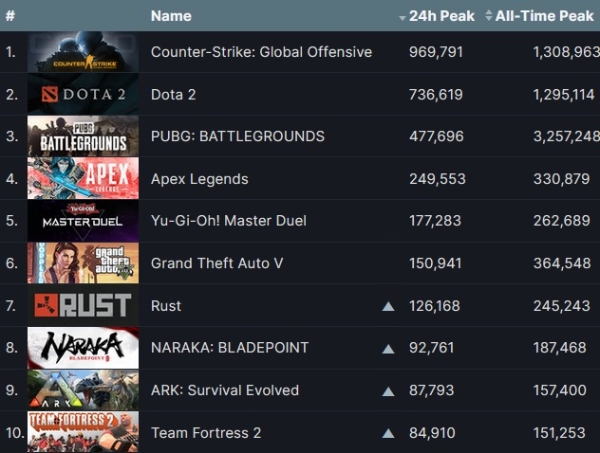Select the Apex Legends game banner
This screenshot has width=600, height=453.
[x=83, y=179]
